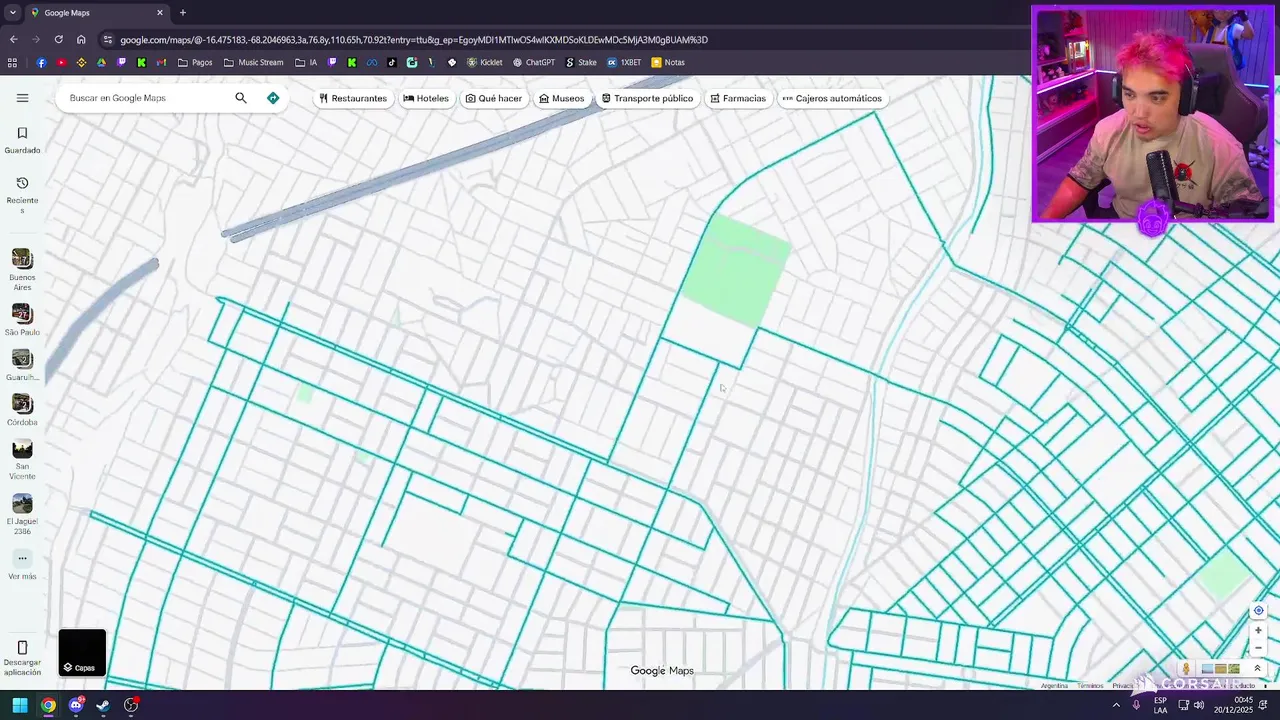Screen dimensions: 1280x720
Task: Open directions with the blue arrow icon
Action: point(273,98)
